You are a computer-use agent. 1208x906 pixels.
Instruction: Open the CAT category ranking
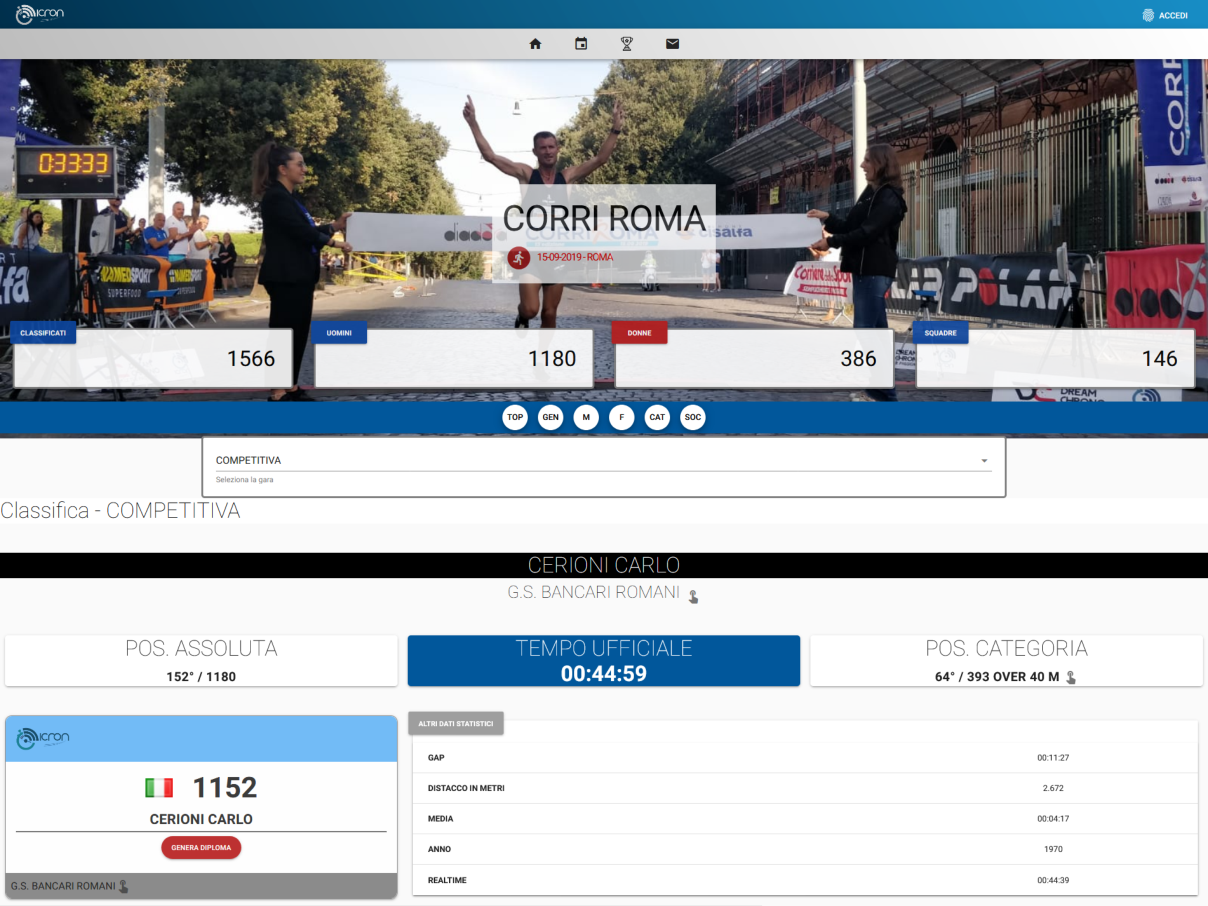click(657, 417)
